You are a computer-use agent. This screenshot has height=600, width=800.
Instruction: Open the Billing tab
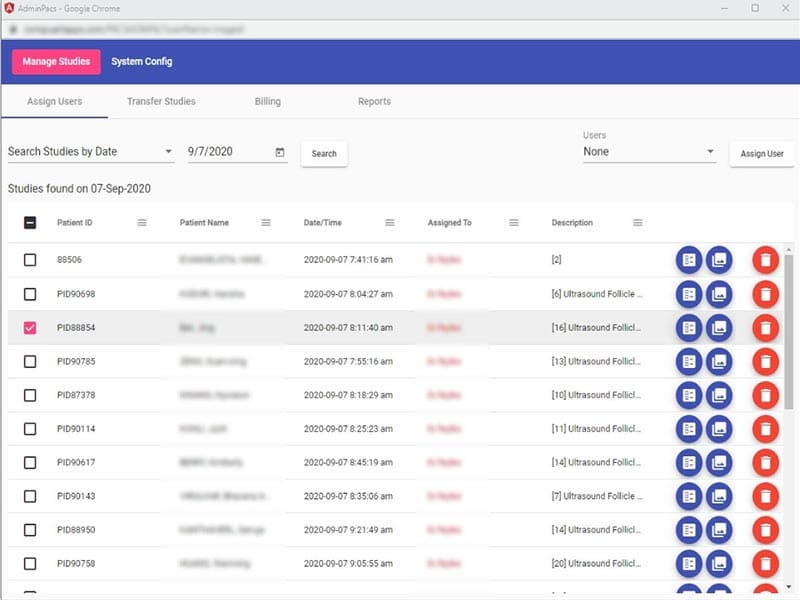click(x=267, y=101)
